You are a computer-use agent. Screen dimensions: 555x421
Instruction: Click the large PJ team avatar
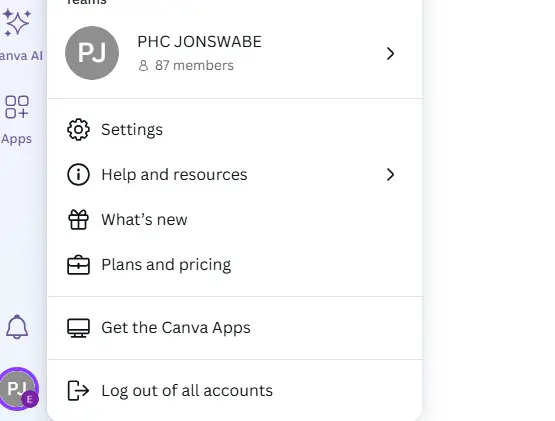(92, 53)
